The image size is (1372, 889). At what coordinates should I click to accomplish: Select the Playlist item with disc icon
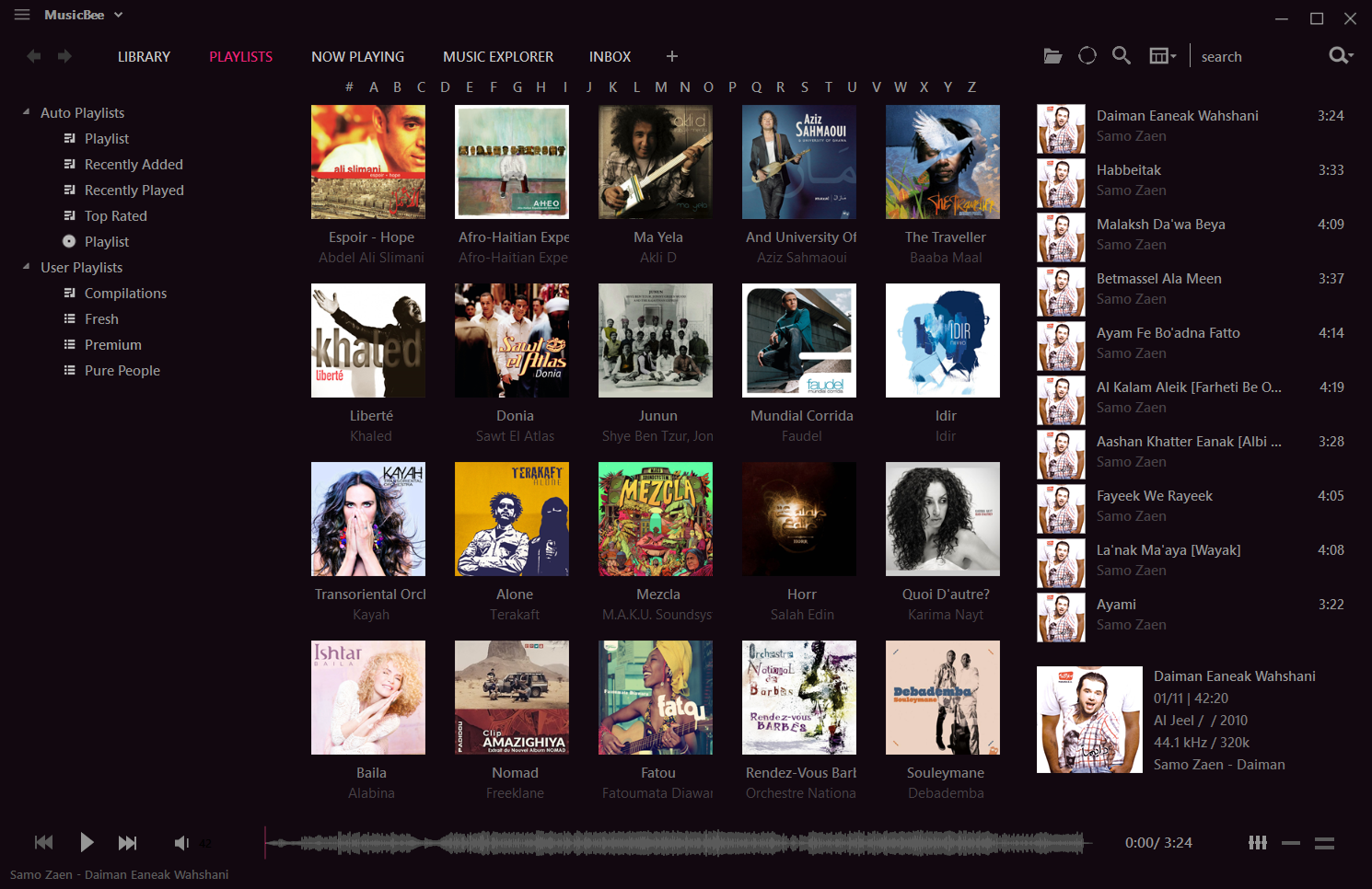pyautogui.click(x=107, y=241)
